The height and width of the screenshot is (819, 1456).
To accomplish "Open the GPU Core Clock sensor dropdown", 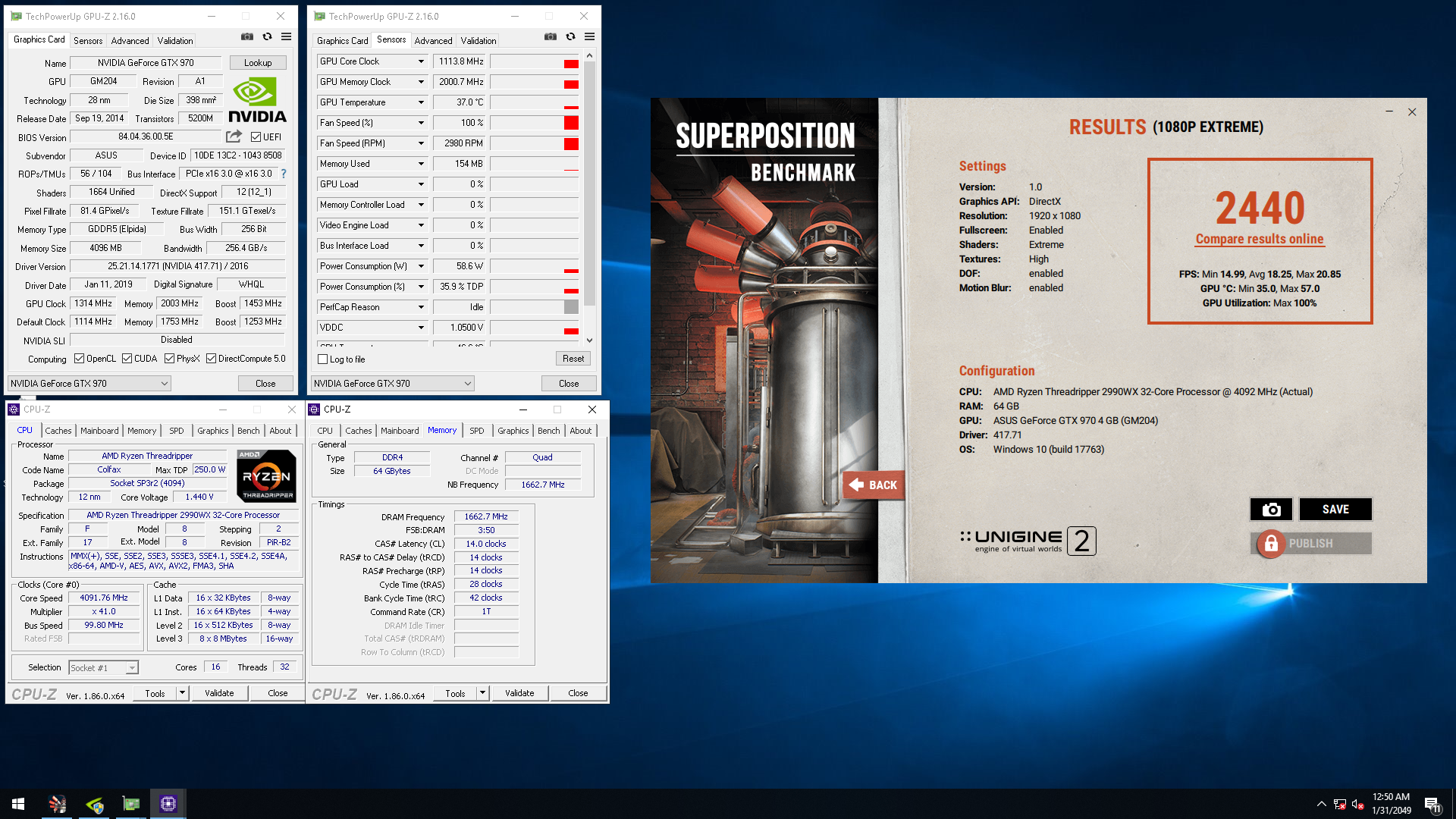I will [x=421, y=61].
